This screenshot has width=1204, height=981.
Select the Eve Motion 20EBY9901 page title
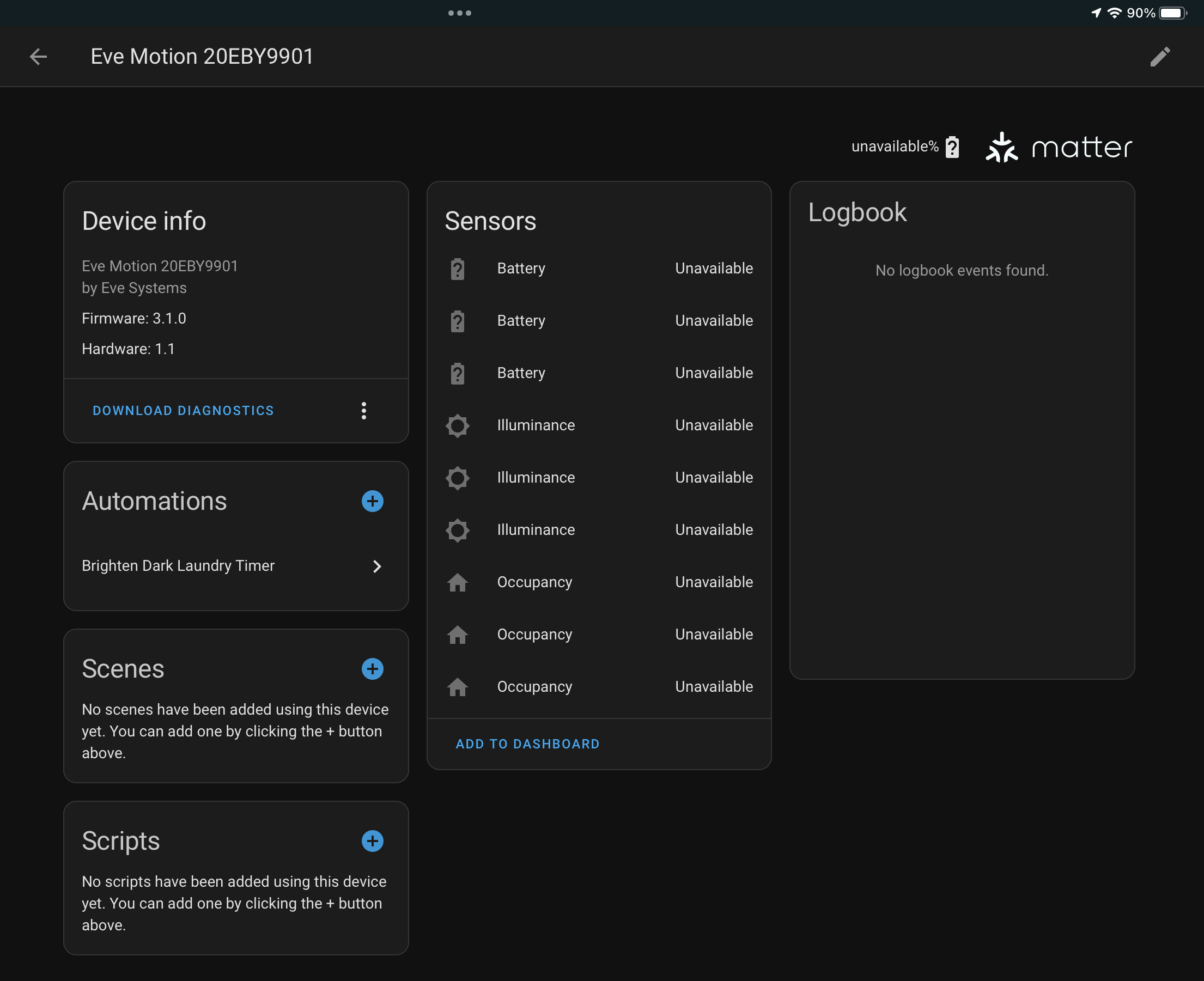202,57
